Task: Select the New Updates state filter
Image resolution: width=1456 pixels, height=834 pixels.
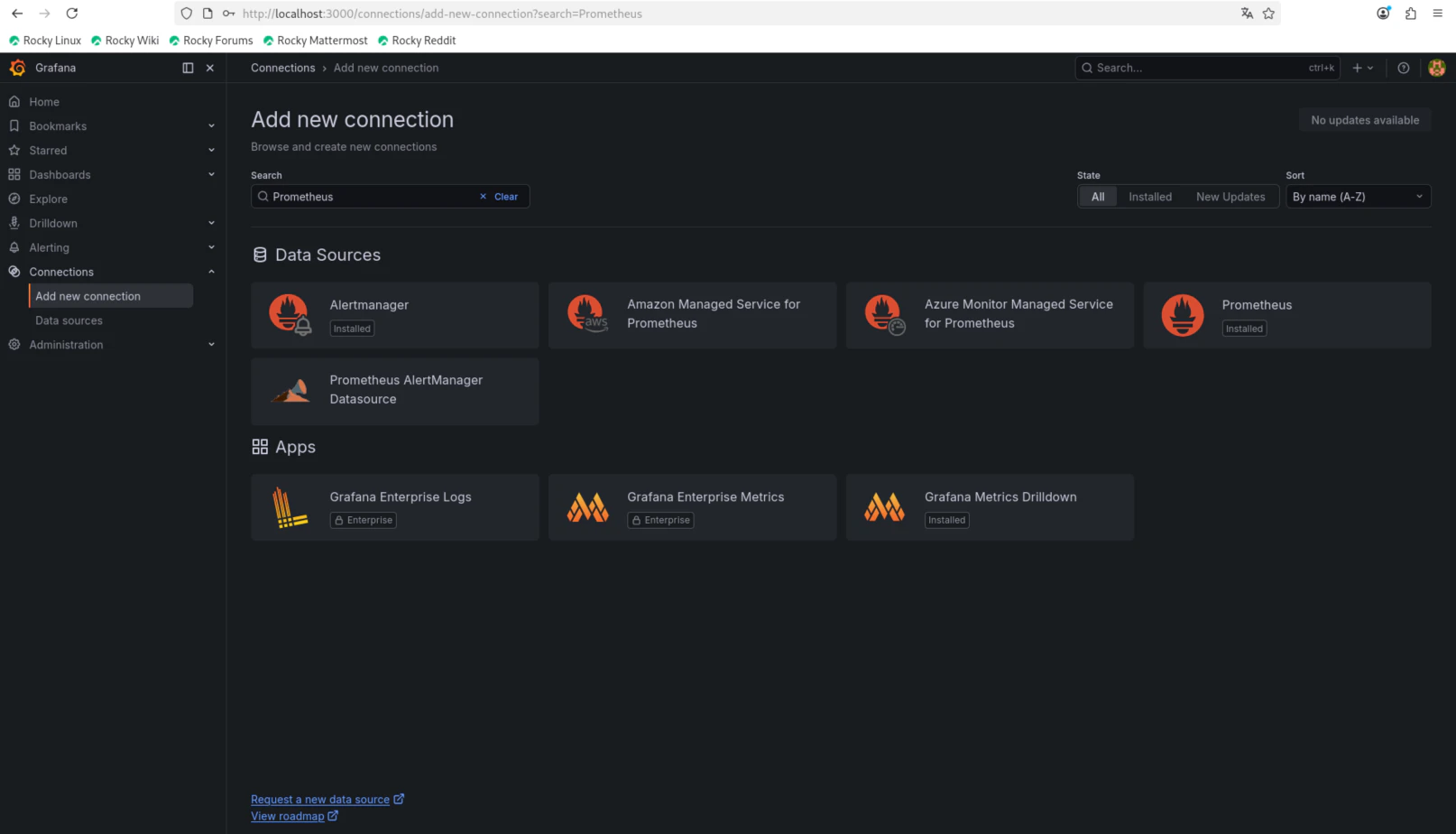Action: click(x=1230, y=197)
